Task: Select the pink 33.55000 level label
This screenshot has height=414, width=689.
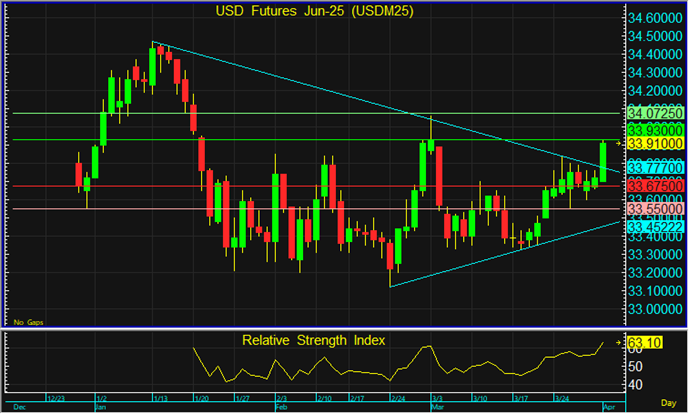Action: point(655,209)
